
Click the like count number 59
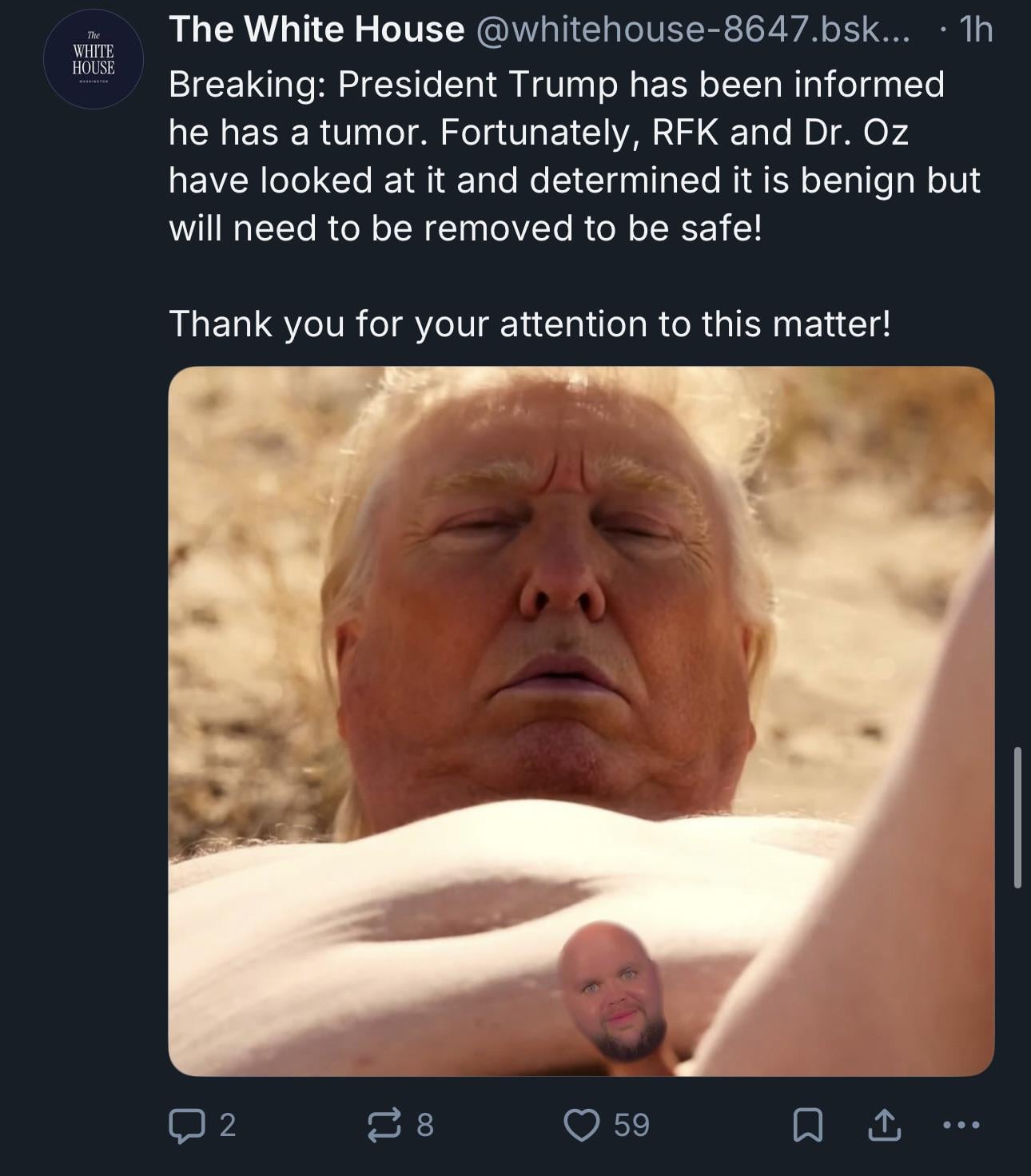[x=632, y=1125]
